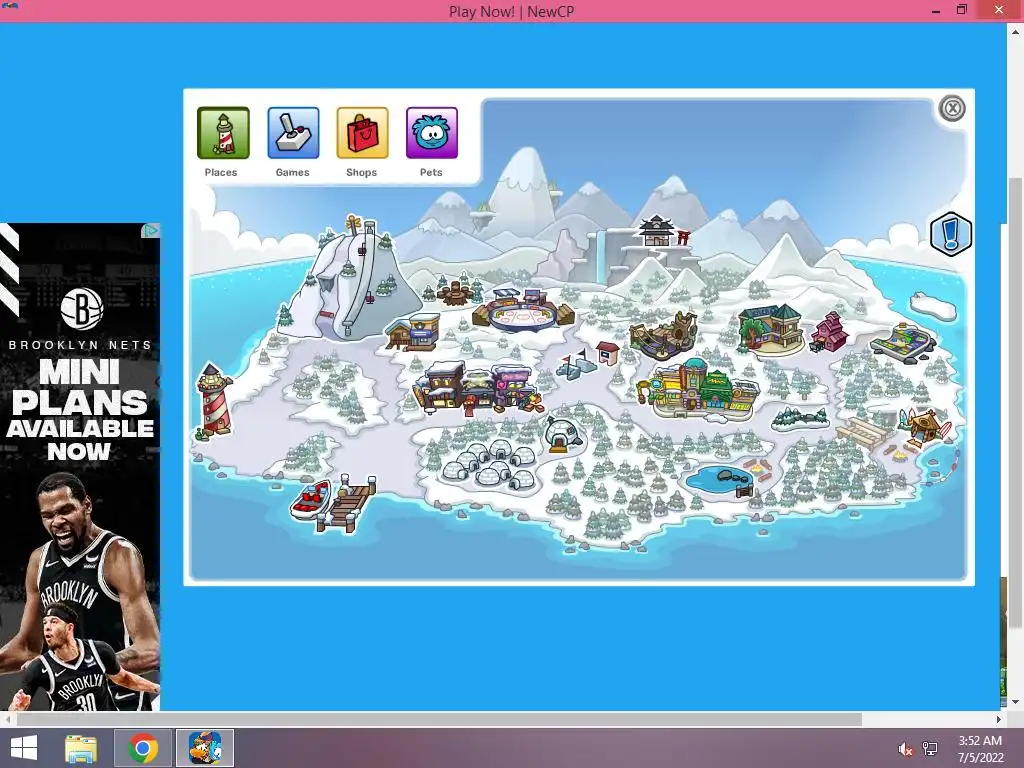The height and width of the screenshot is (768, 1024).
Task: Click the vertical scrollbar on the right
Action: [x=1015, y=404]
